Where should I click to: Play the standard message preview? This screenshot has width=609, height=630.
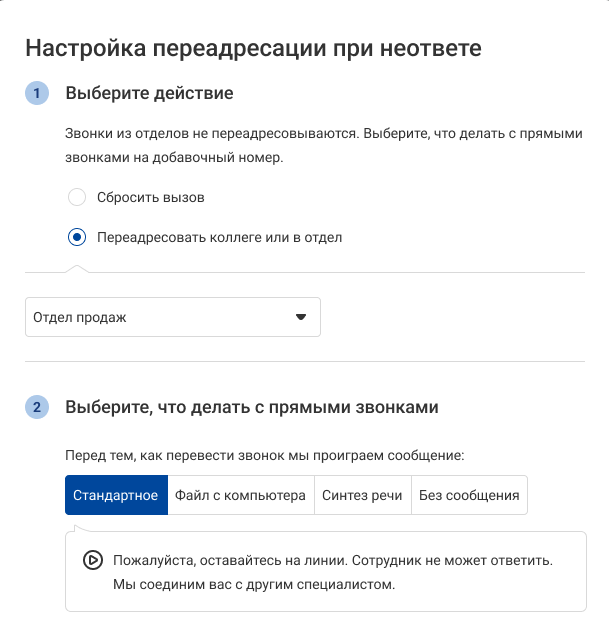point(92,560)
